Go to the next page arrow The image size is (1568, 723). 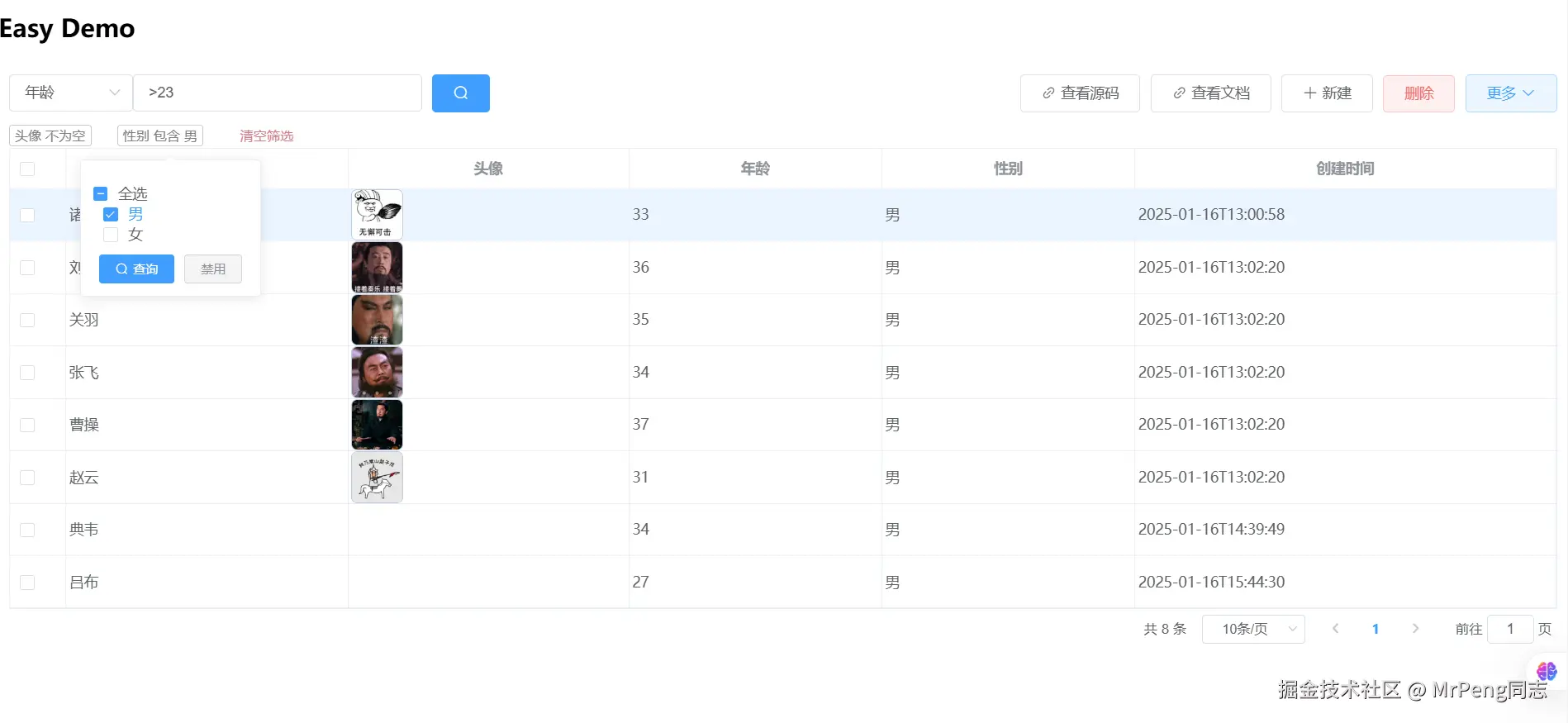point(1415,629)
